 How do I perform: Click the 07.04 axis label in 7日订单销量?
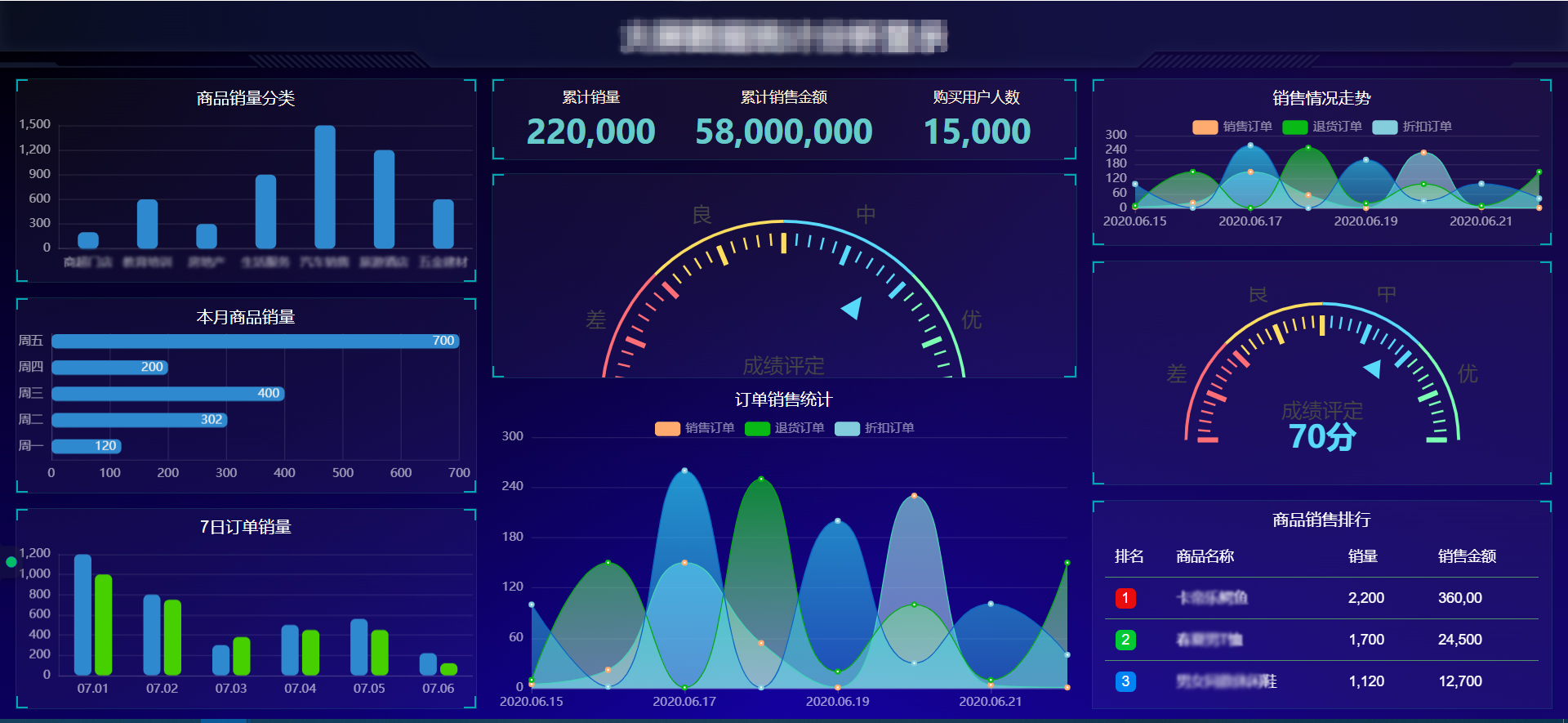tap(301, 689)
